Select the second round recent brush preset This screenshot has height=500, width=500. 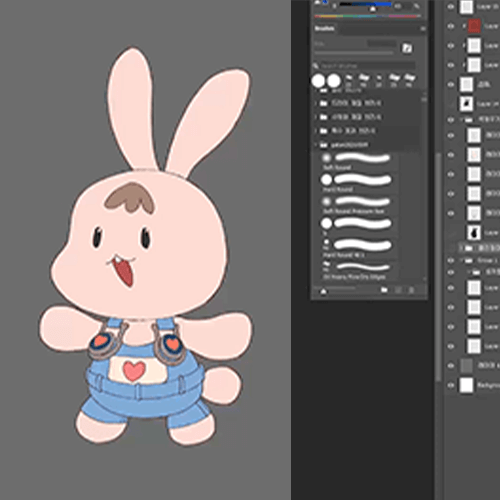333,81
